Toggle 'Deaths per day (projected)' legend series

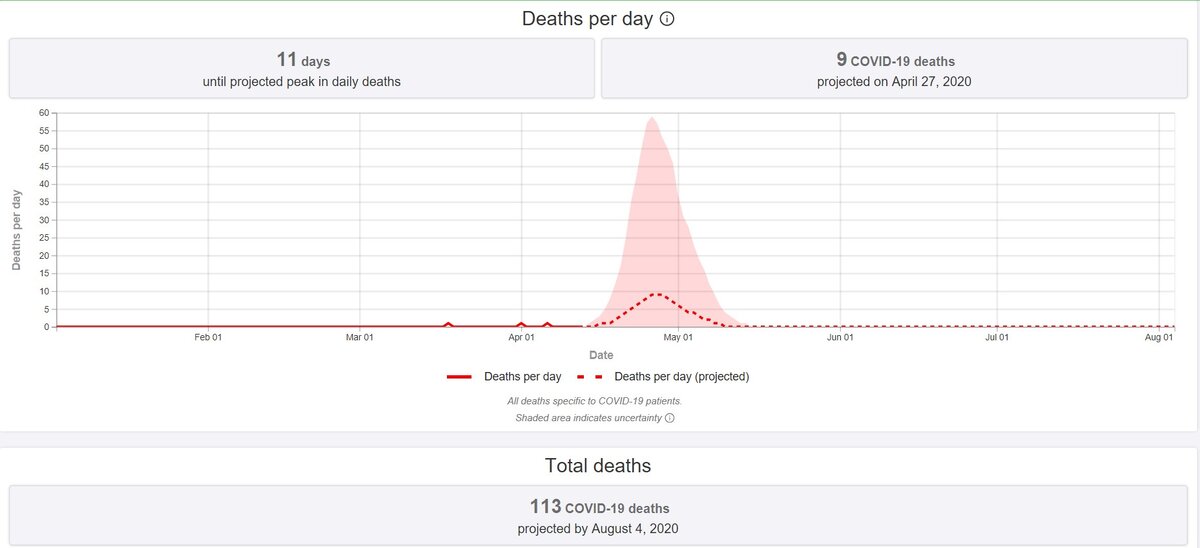664,377
